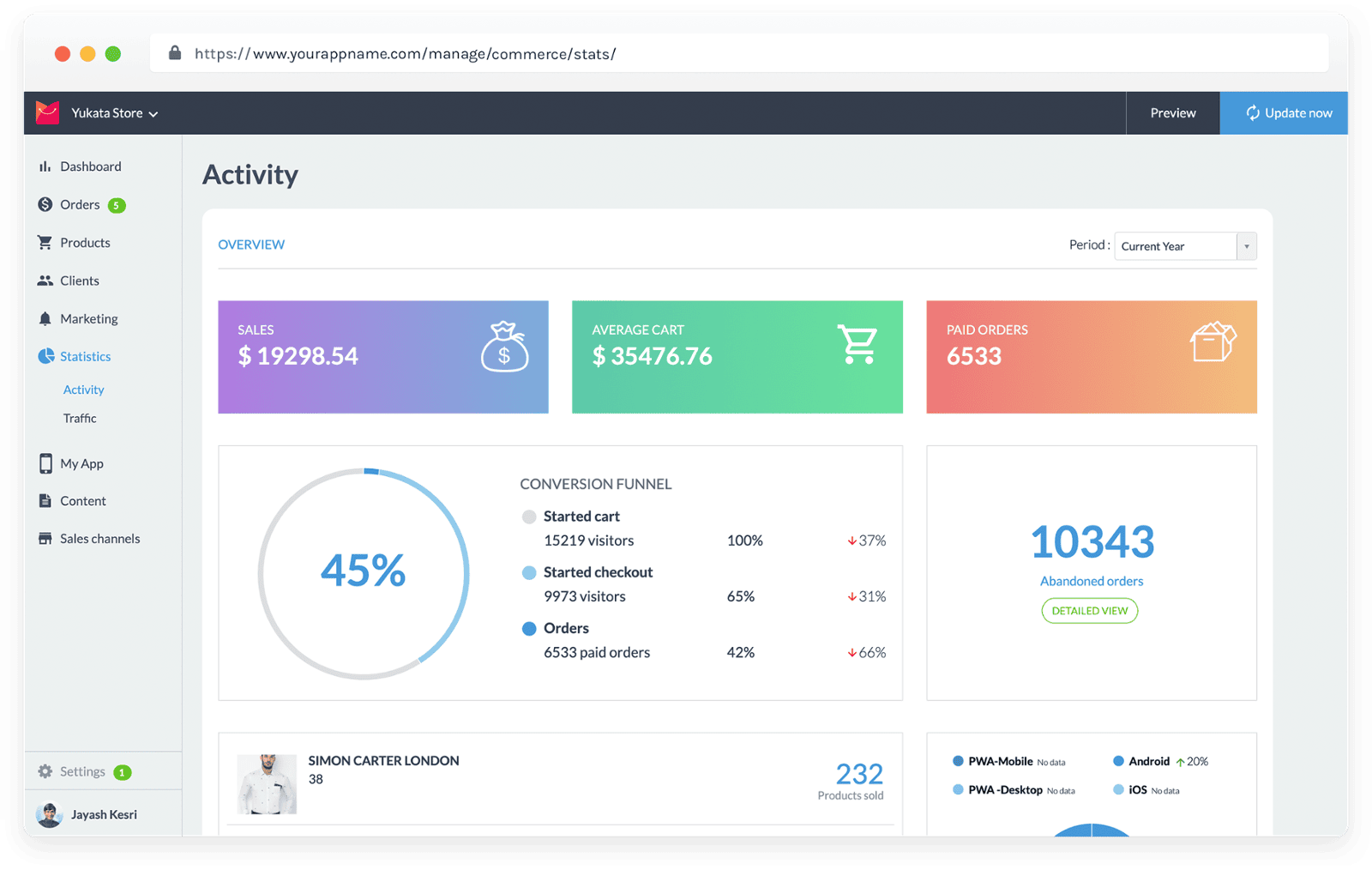
Task: Select the Activity submenu under Statistics
Action: pos(82,389)
